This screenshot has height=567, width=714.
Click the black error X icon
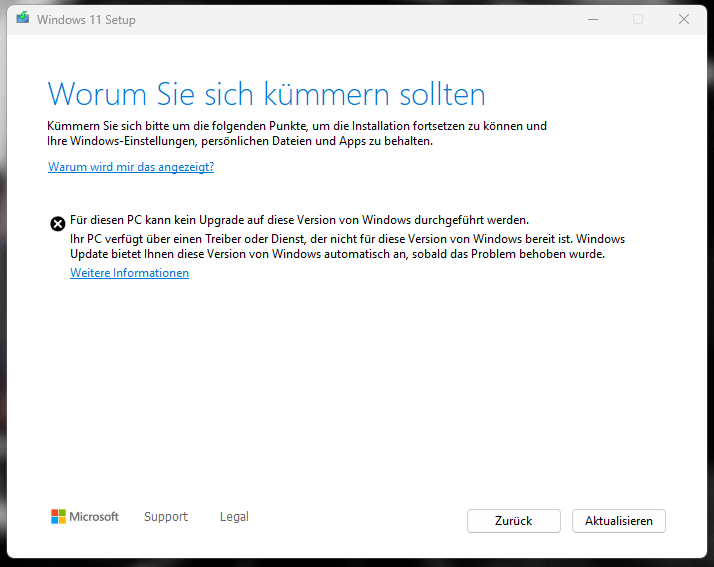[x=57, y=224]
